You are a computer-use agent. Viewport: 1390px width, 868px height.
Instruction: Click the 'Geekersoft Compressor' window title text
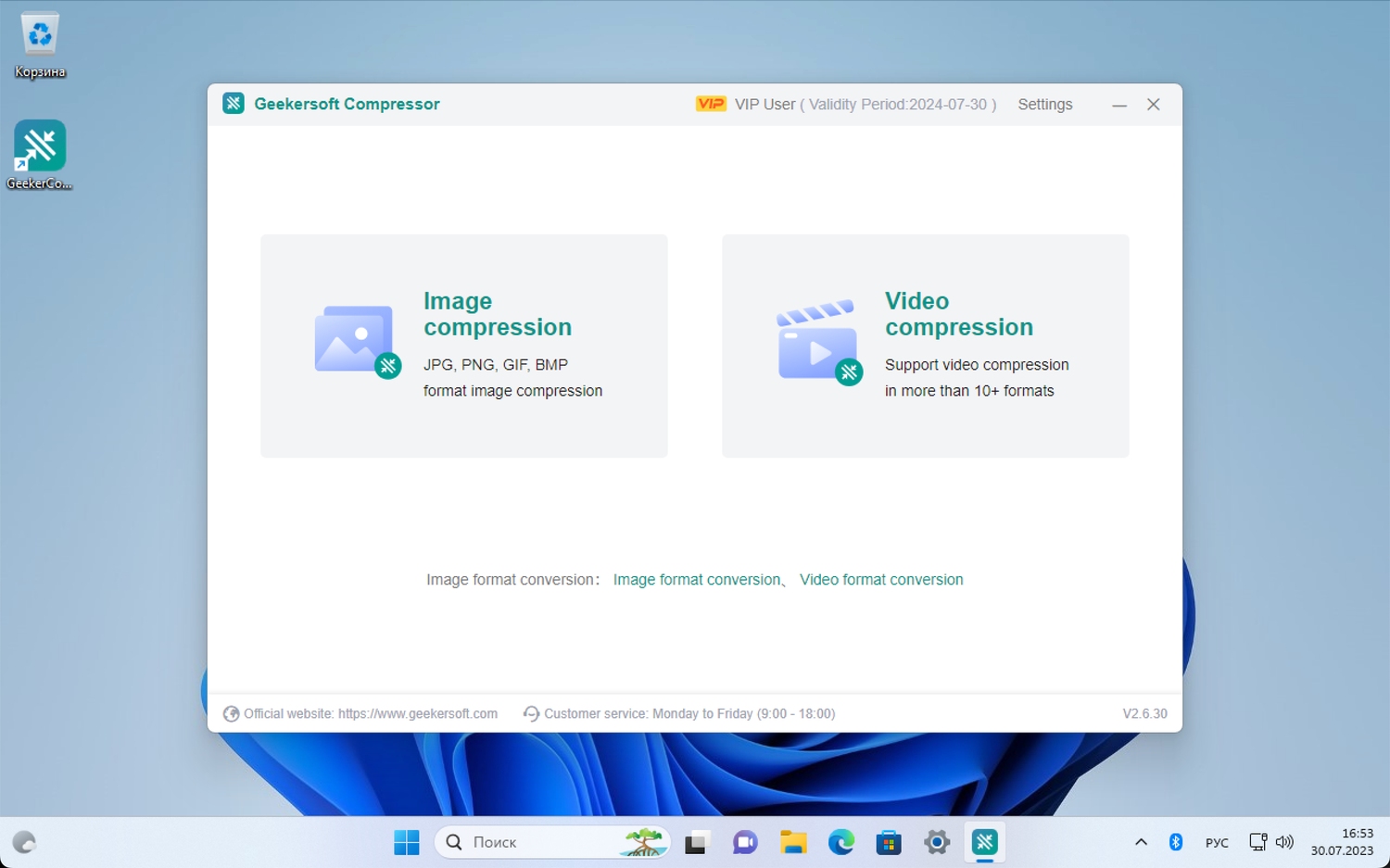pos(347,104)
